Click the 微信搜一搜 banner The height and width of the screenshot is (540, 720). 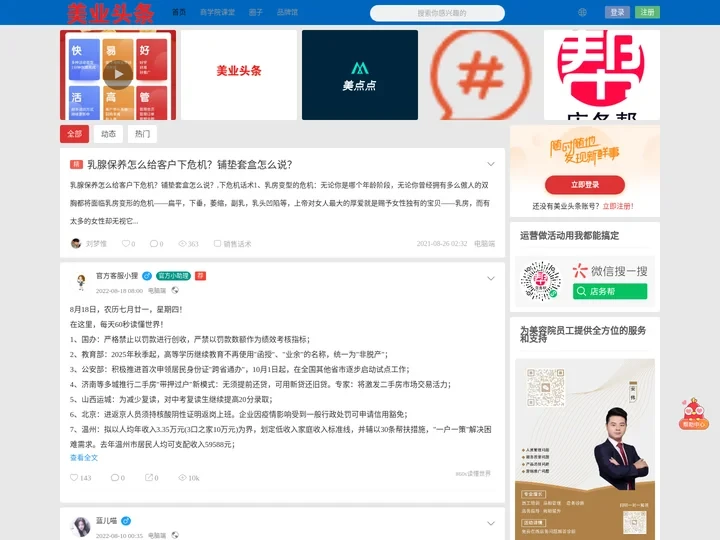[x=585, y=281]
